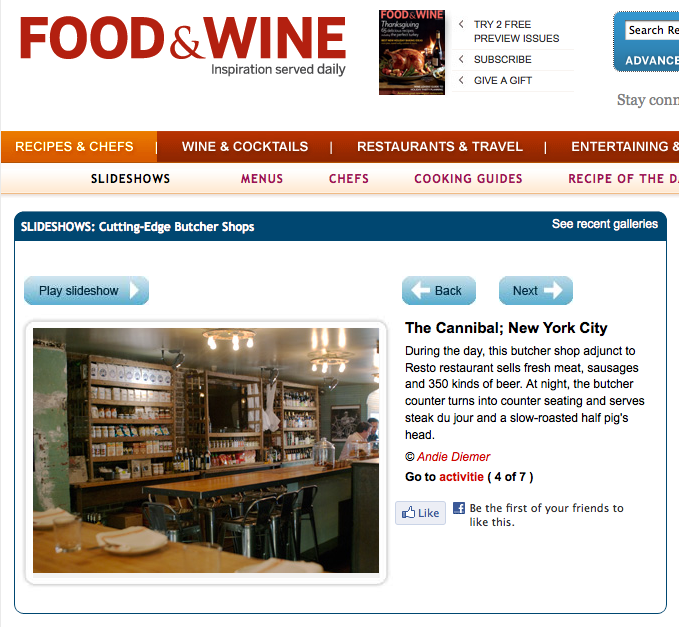The image size is (679, 627).
Task: Click the Andie Diemer photo credit link
Action: tap(454, 457)
